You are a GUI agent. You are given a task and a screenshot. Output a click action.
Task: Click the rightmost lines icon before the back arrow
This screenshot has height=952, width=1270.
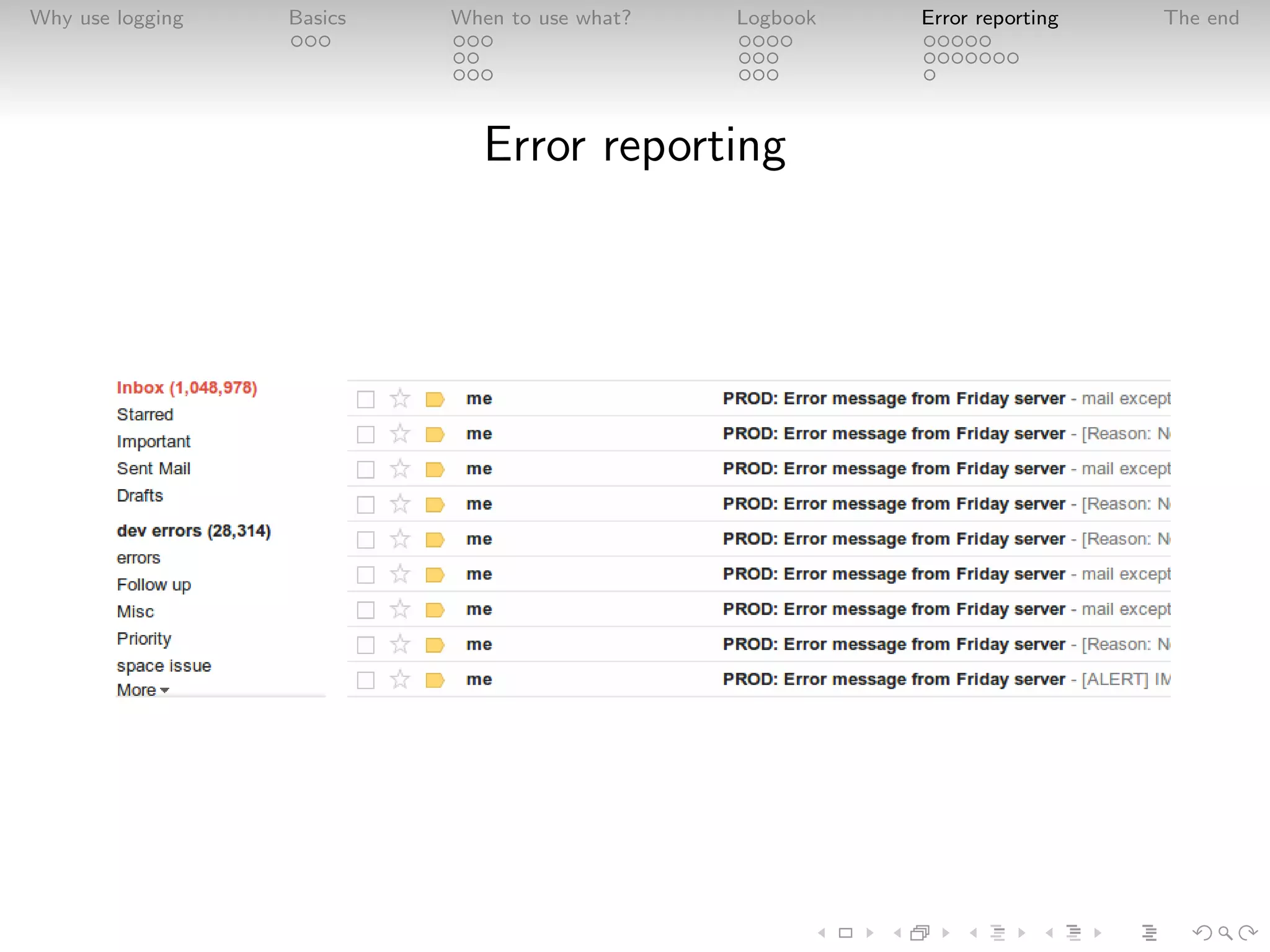[1149, 932]
